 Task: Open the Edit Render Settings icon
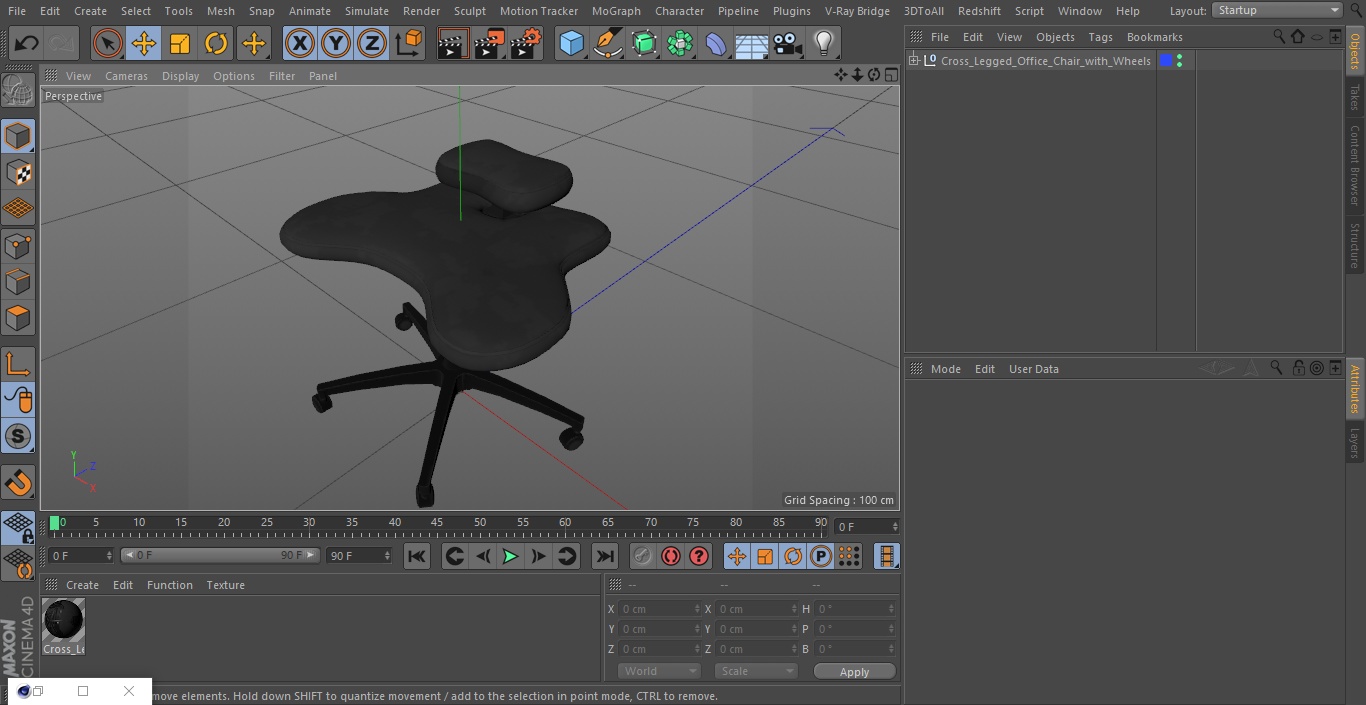coord(526,43)
